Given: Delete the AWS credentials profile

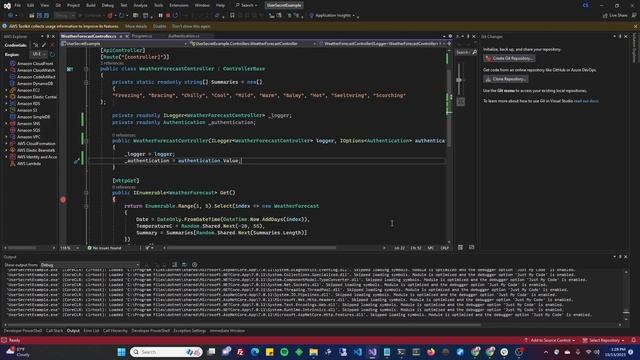Looking at the screenshot, I should click(x=52, y=45).
